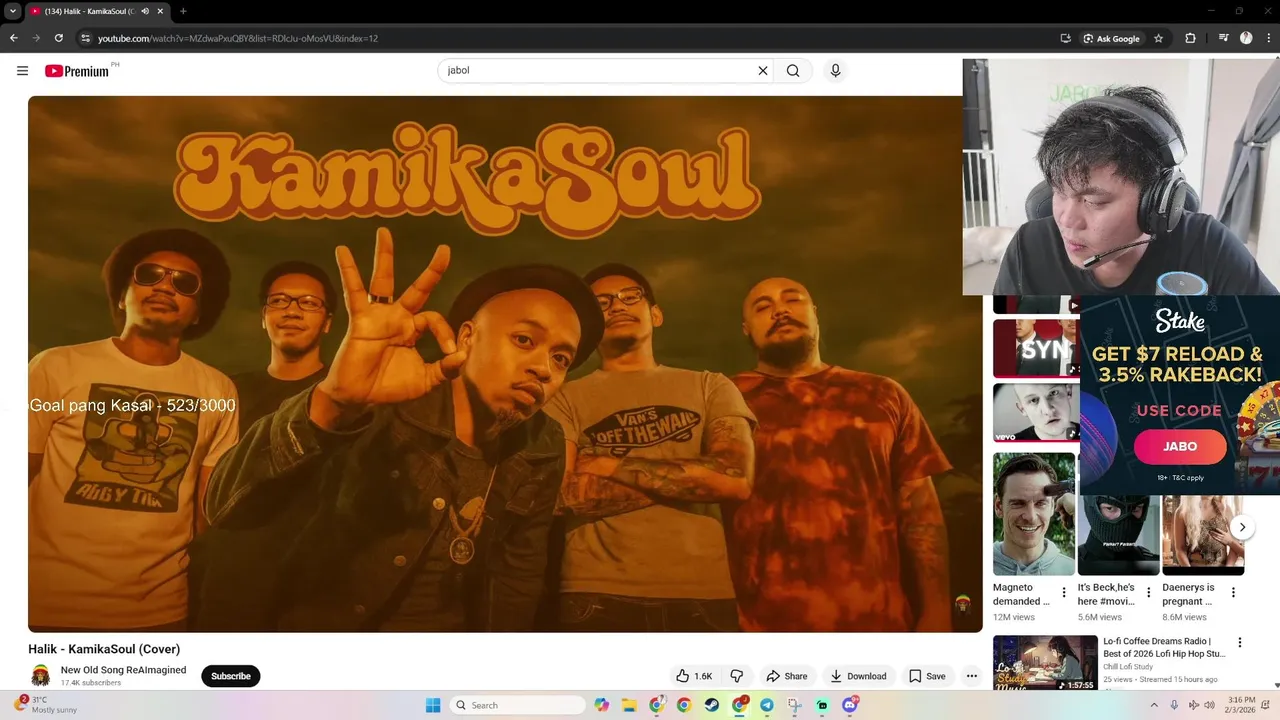
Task: Subscribe to New Old Song ReAImagined
Action: point(230,676)
